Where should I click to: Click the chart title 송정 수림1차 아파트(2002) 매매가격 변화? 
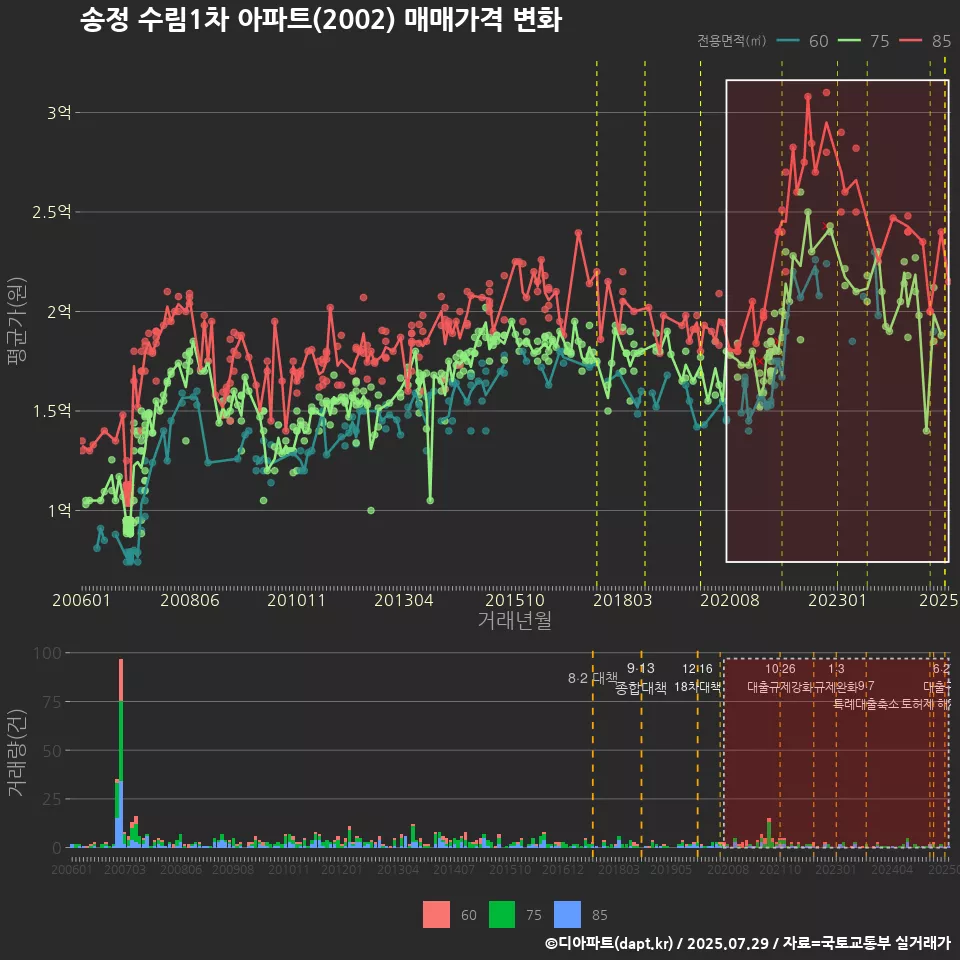click(x=321, y=20)
